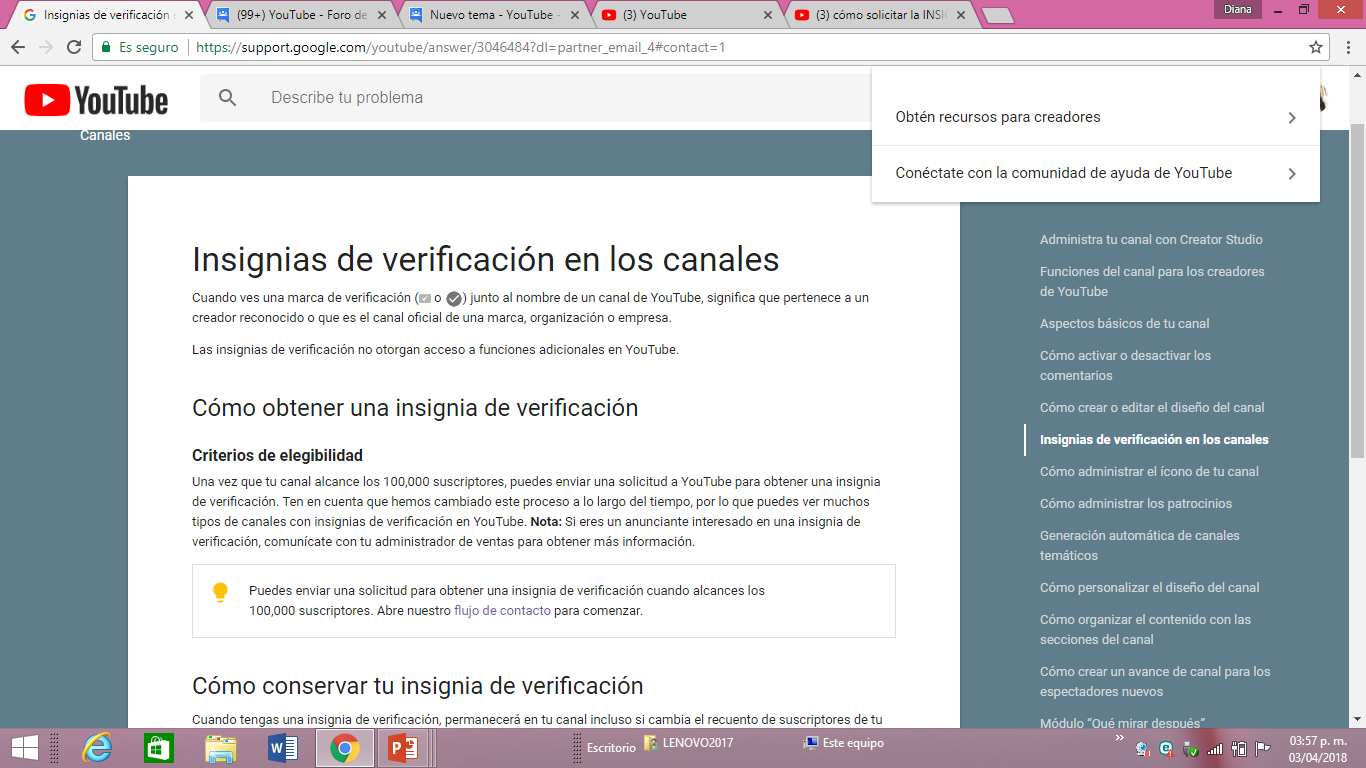Image resolution: width=1366 pixels, height=768 pixels.
Task: Click the 'Diana' profile button
Action: (1238, 9)
